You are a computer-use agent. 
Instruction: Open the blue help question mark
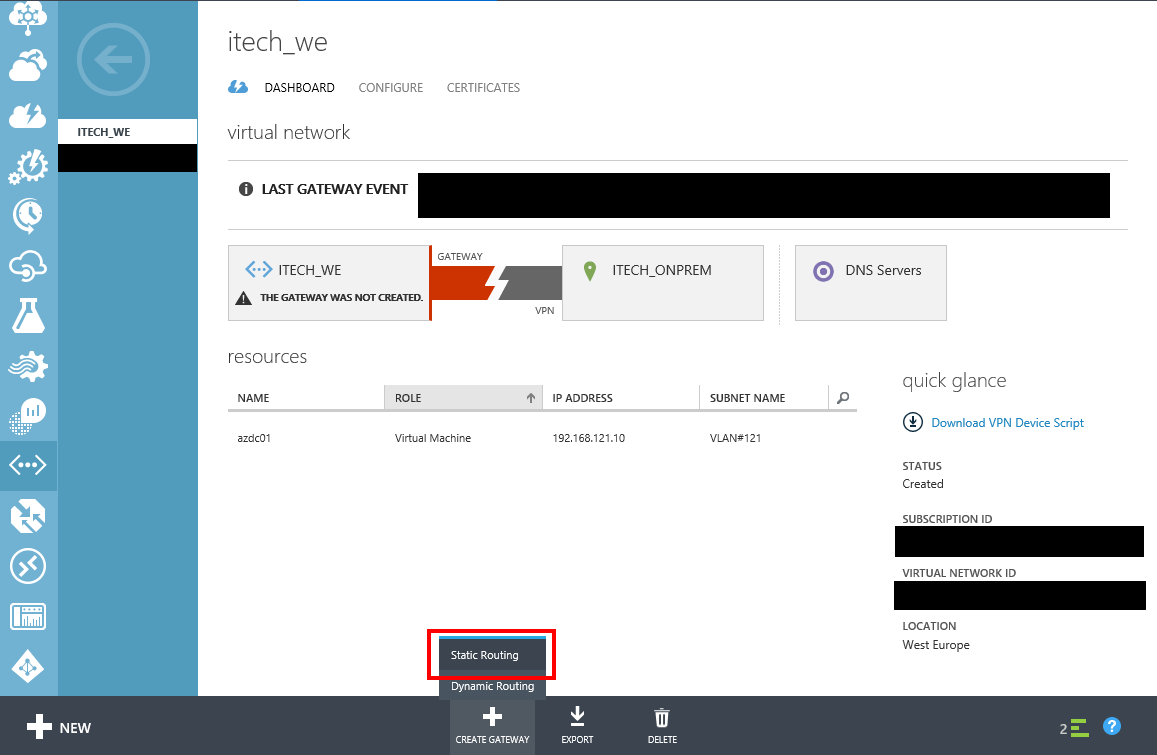[x=1111, y=726]
